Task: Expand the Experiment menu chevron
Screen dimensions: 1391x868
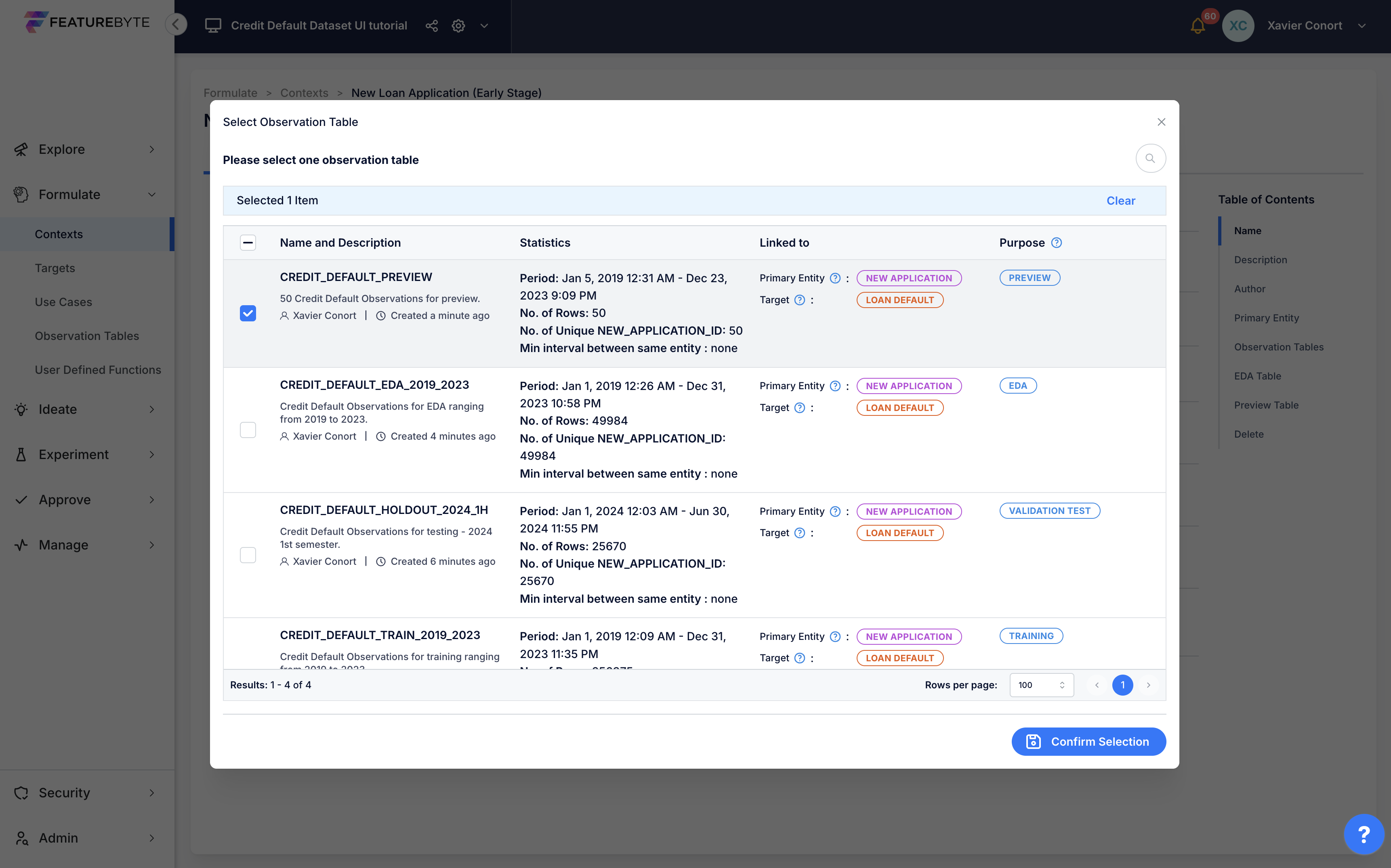Action: (x=151, y=455)
